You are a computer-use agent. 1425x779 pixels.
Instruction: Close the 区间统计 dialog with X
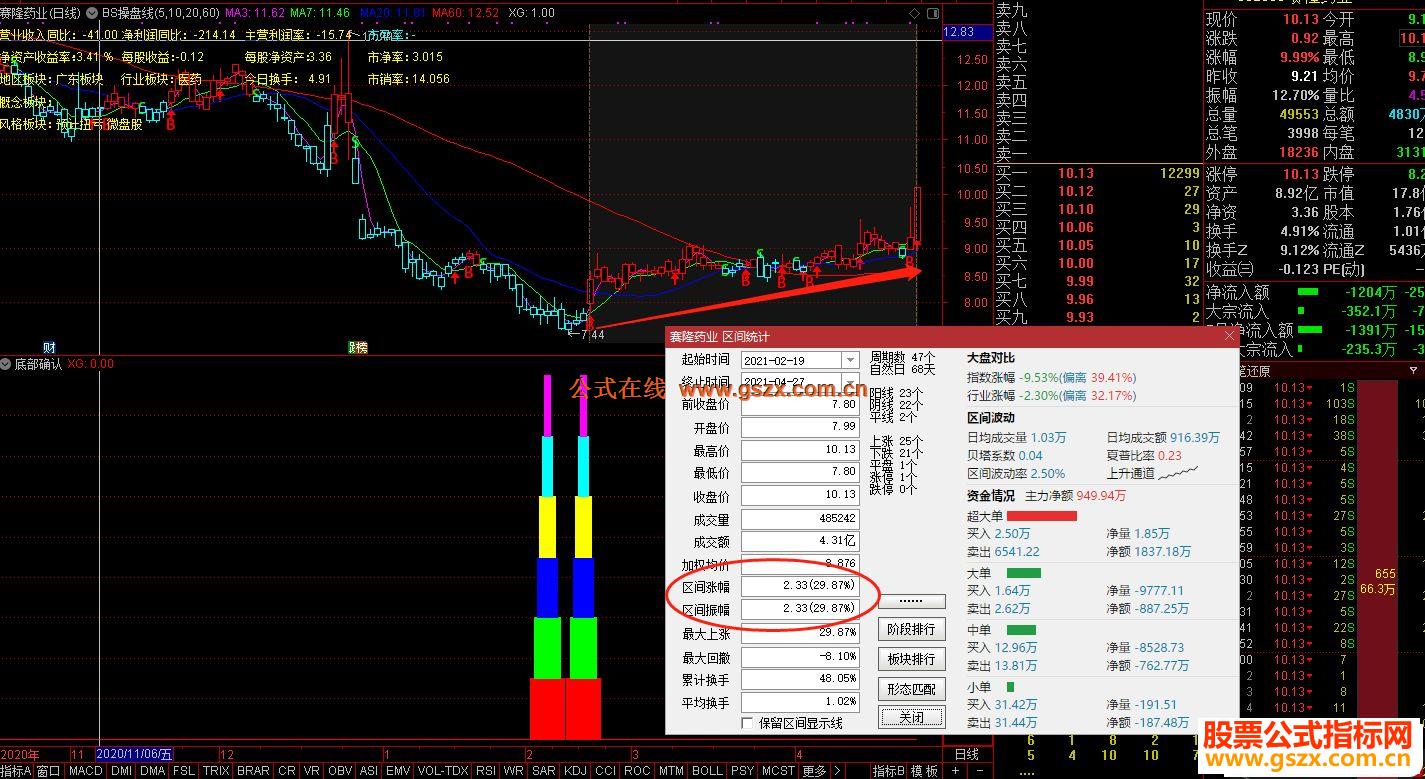coord(1230,337)
